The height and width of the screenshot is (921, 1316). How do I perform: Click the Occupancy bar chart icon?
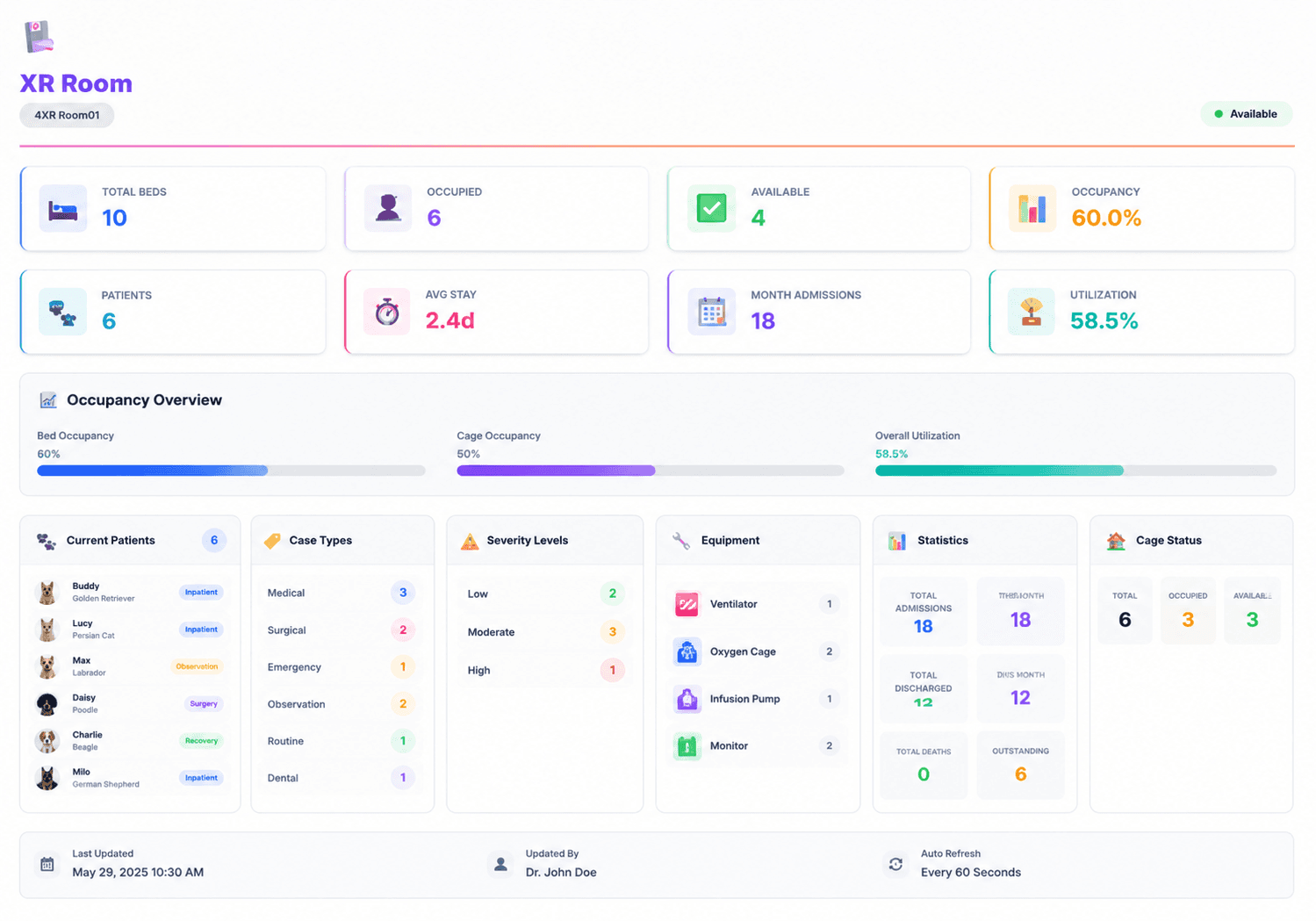click(x=1032, y=209)
